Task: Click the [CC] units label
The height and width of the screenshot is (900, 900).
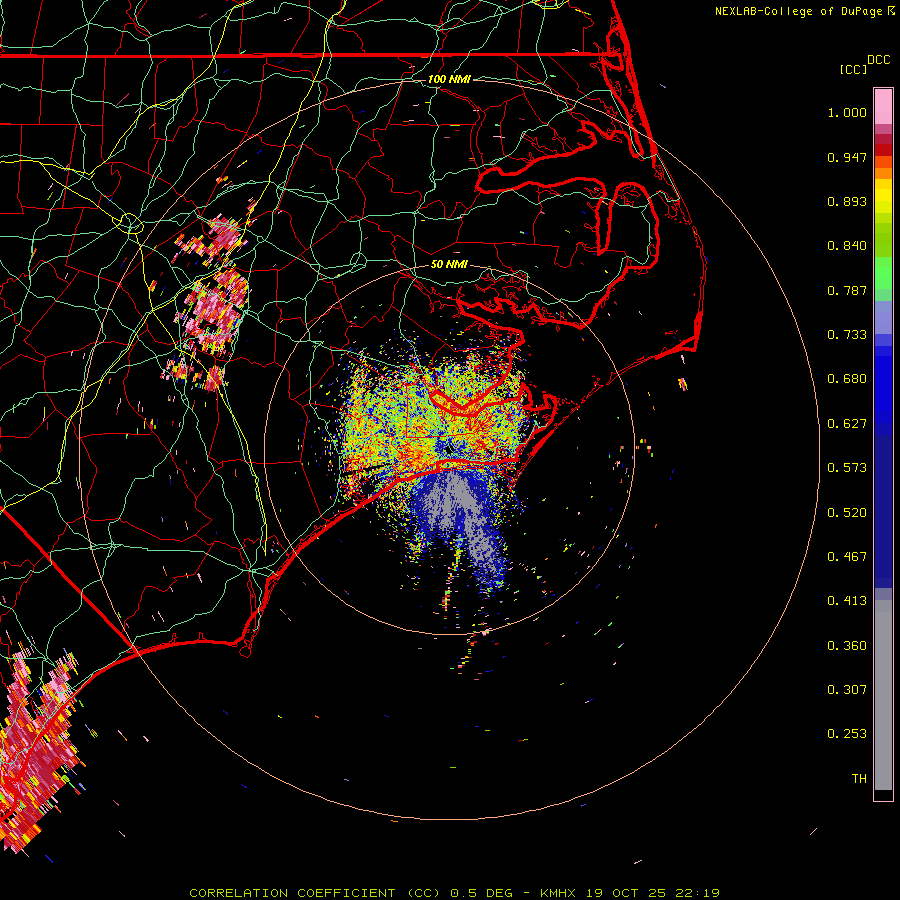Action: pyautogui.click(x=853, y=69)
